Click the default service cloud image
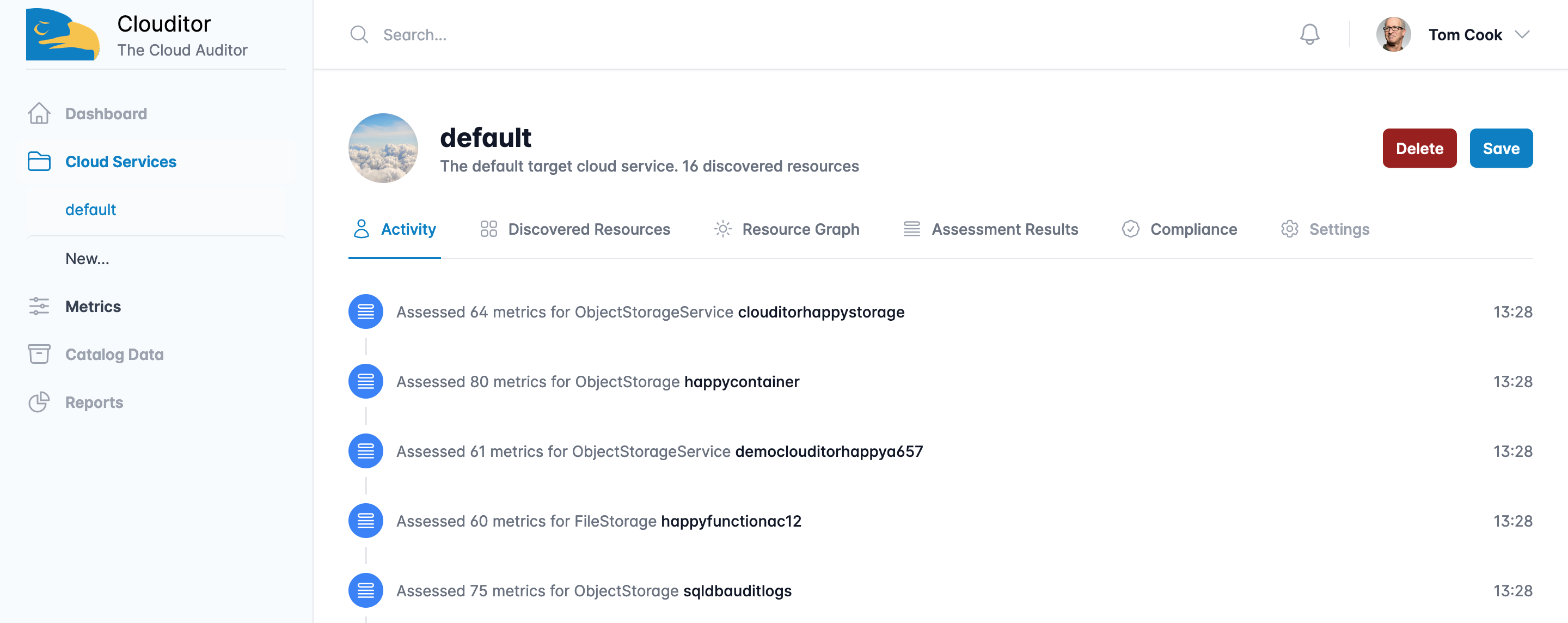Viewport: 1568px width, 623px height. (x=383, y=148)
